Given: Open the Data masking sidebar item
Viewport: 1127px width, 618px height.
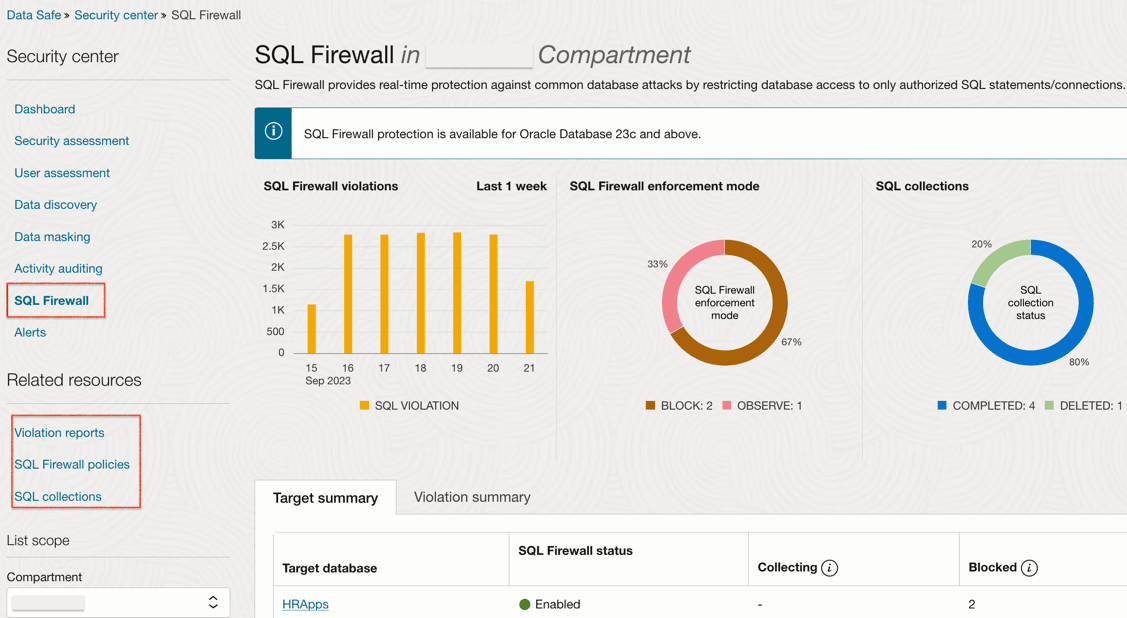Looking at the screenshot, I should [52, 237].
